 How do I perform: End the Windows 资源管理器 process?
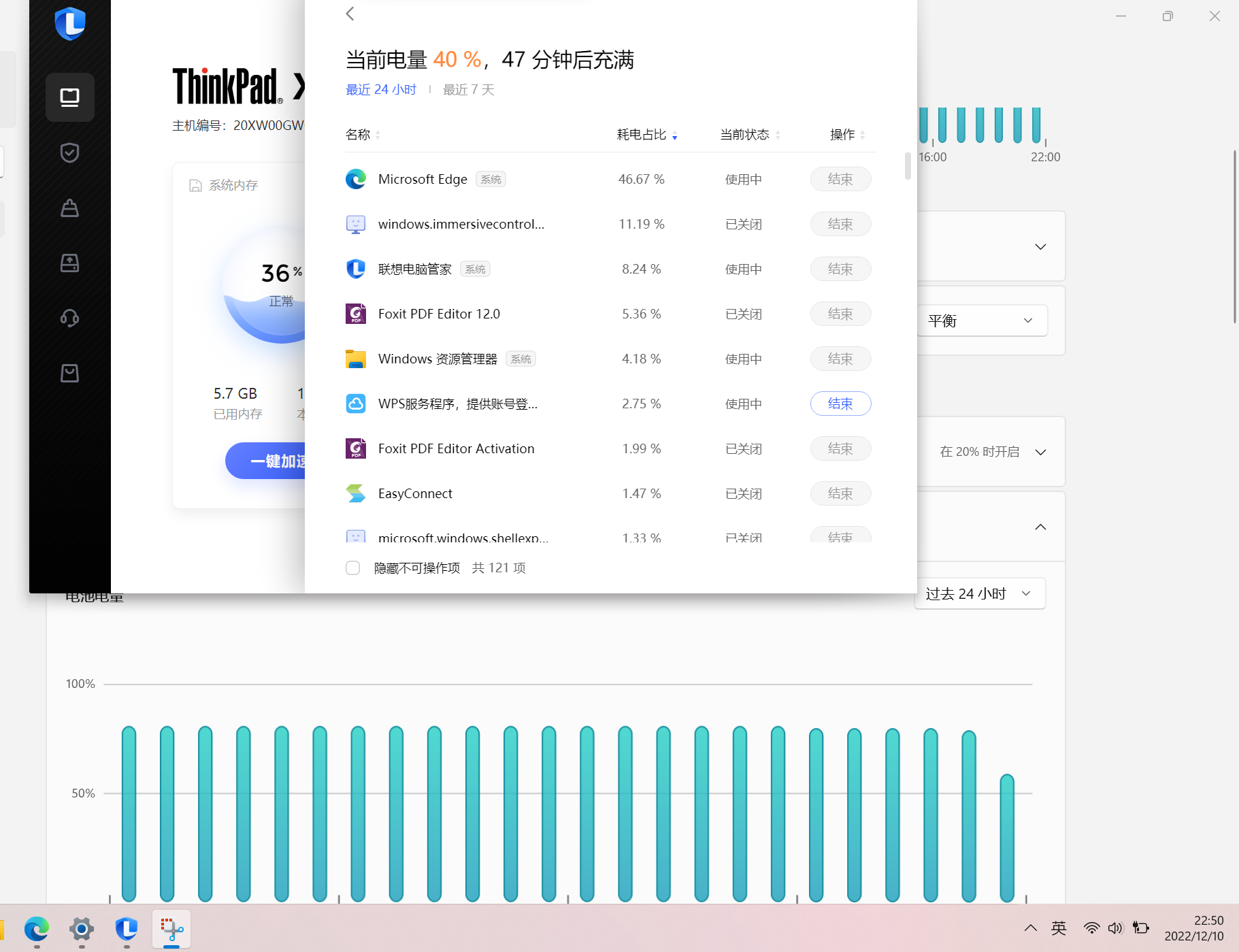(840, 359)
